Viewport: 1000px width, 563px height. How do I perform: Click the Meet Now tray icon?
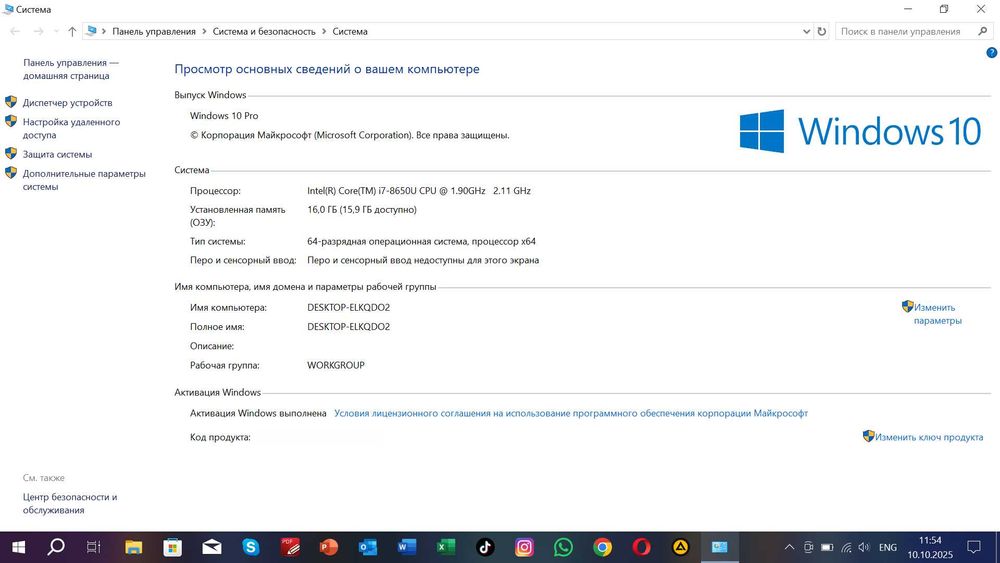(x=808, y=547)
